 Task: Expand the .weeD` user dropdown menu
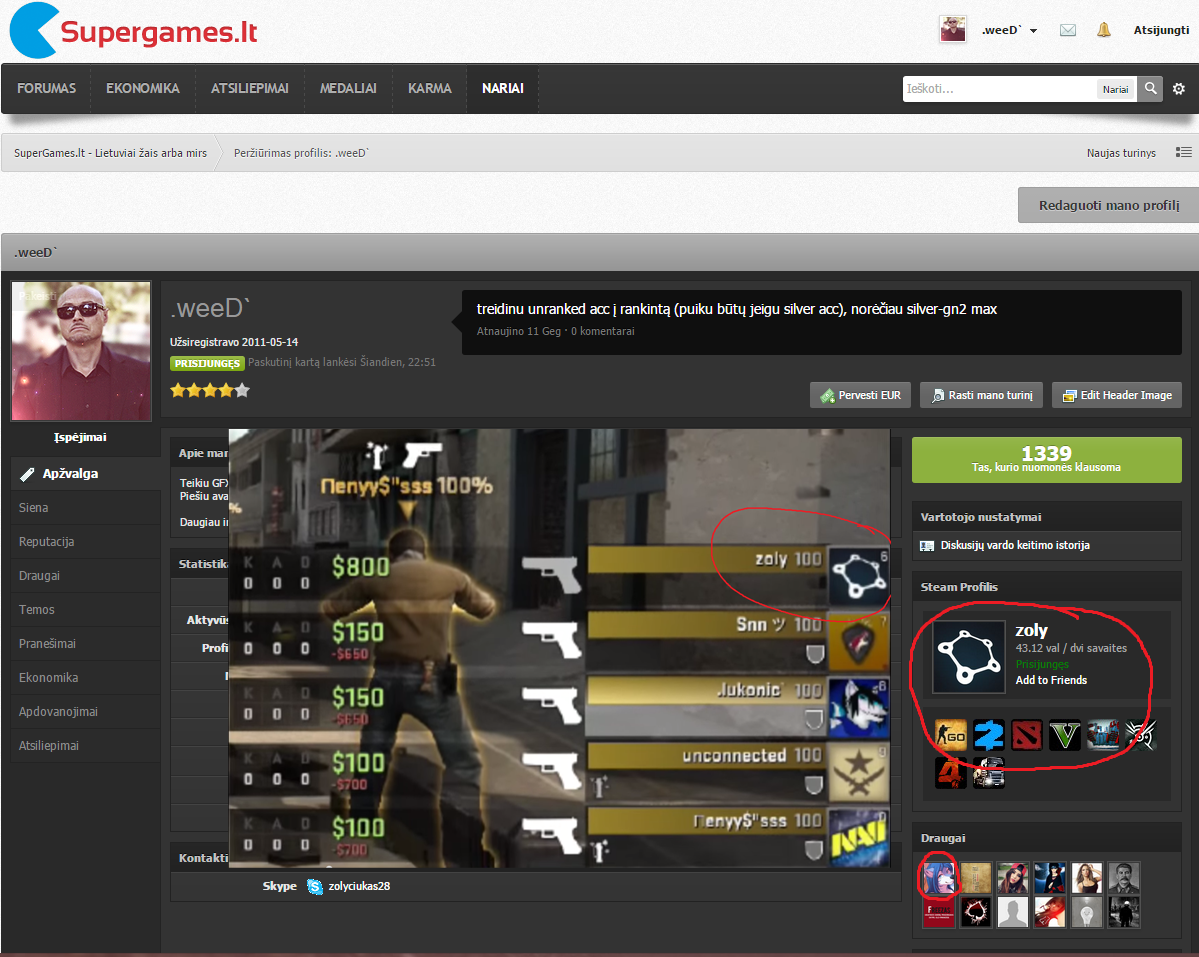tap(1009, 31)
